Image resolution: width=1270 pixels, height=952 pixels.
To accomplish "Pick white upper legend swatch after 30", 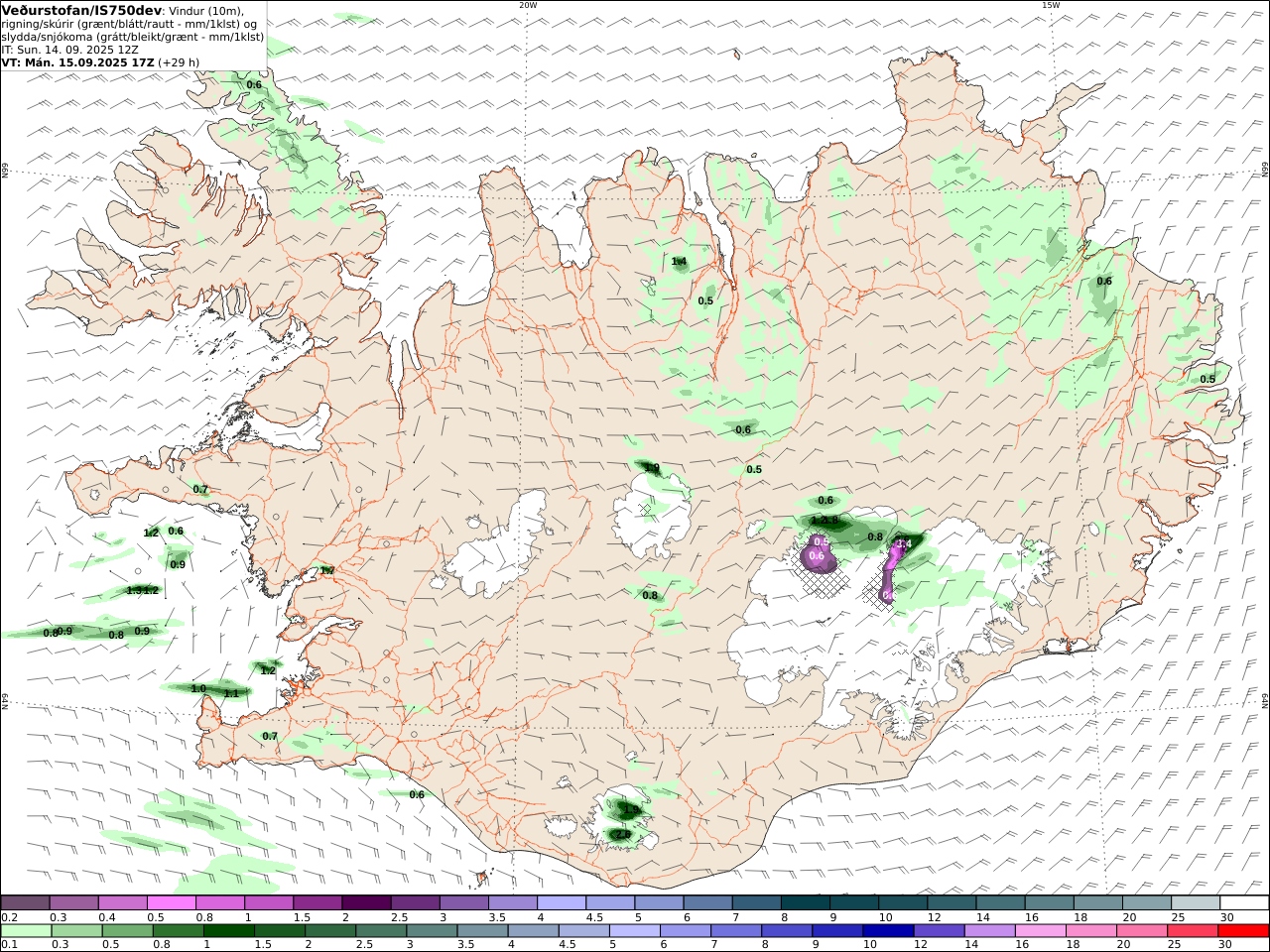I will 1244,903.
